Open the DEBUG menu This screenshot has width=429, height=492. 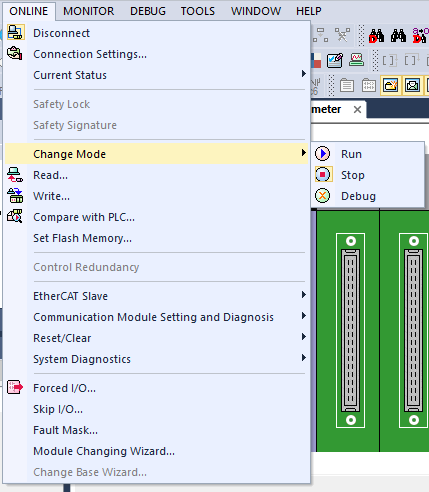tap(148, 11)
